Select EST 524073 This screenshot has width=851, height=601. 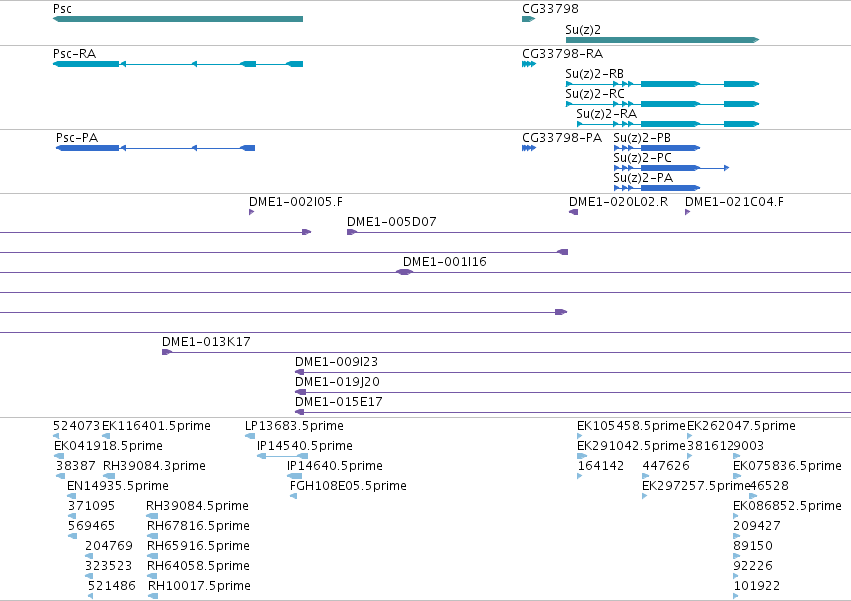[x=77, y=426]
